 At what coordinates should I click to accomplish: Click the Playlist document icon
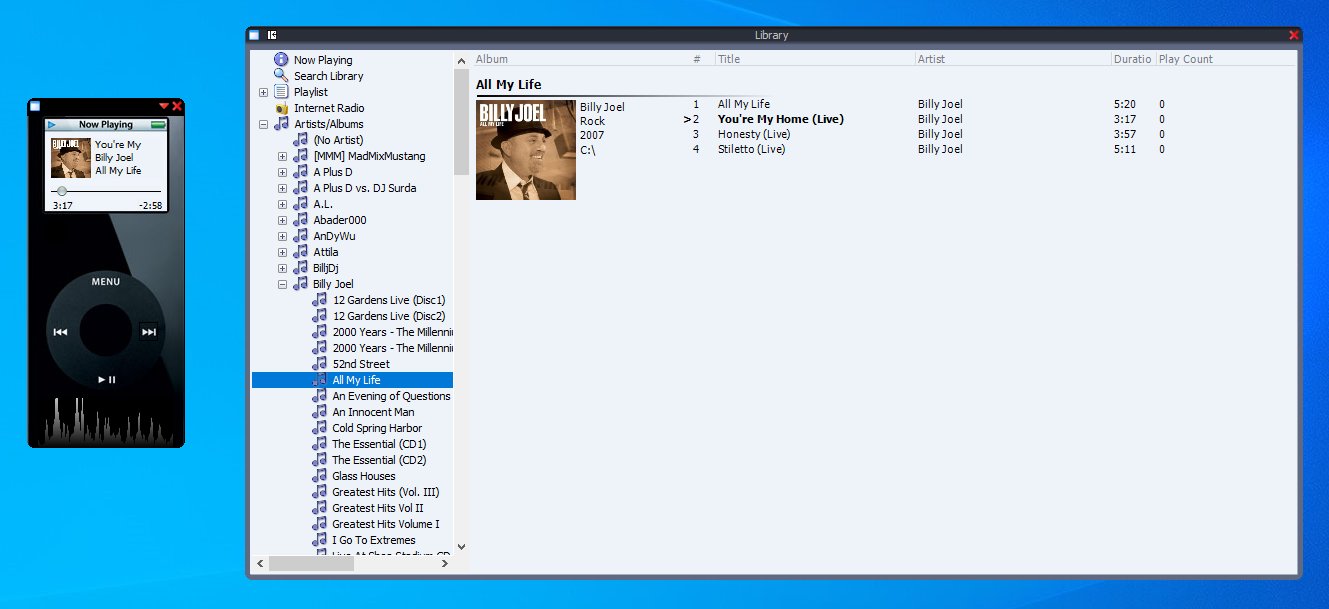point(281,92)
